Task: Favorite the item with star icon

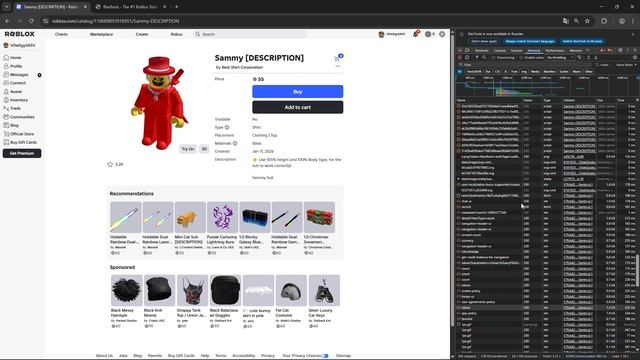Action: [x=110, y=164]
